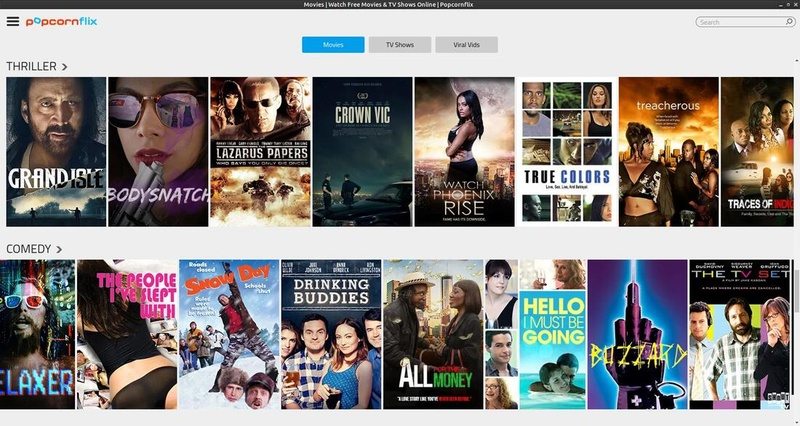Open the COMEDY category heading

coord(29,249)
